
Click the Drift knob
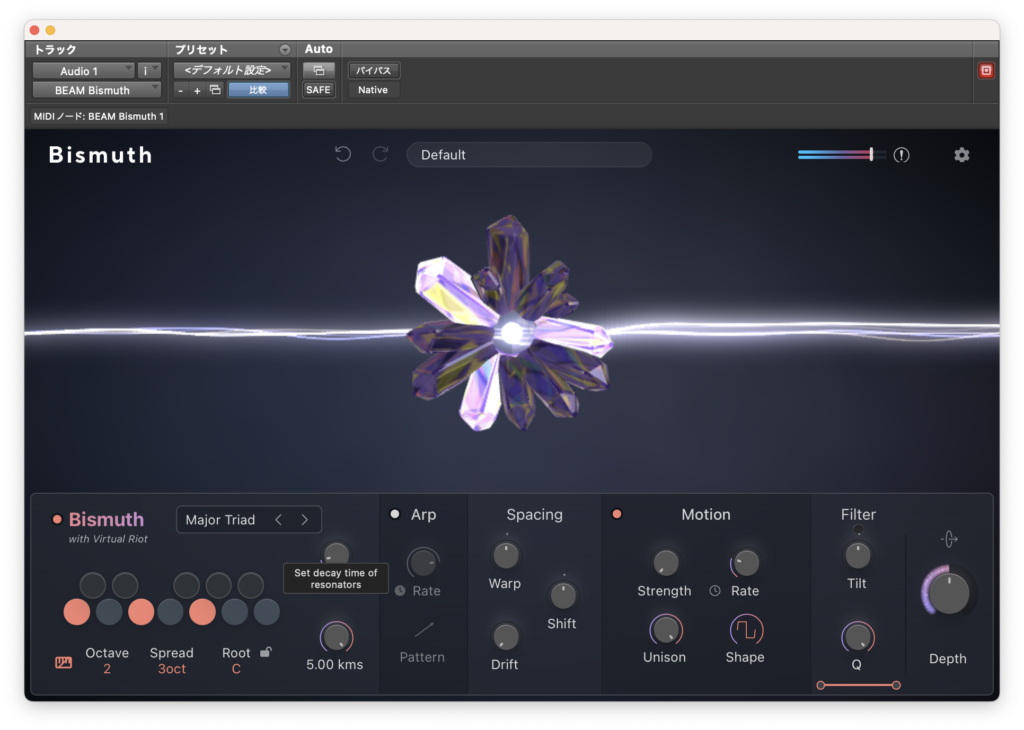[x=505, y=637]
